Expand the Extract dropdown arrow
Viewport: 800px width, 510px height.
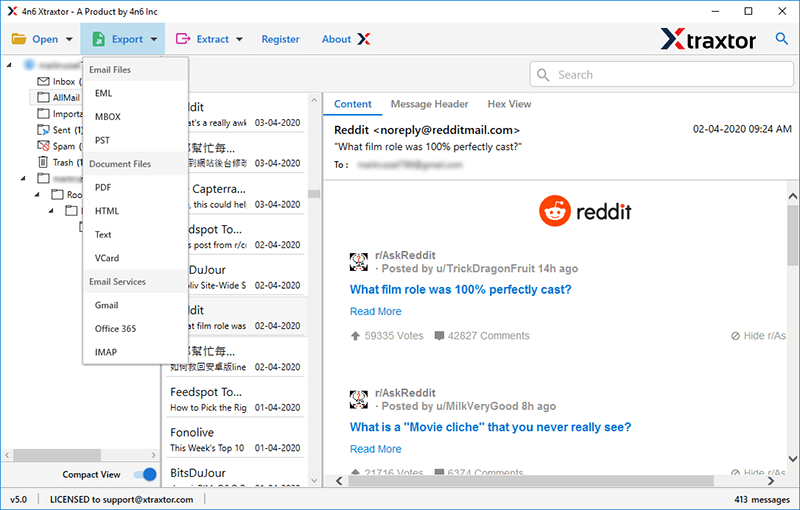click(x=239, y=39)
